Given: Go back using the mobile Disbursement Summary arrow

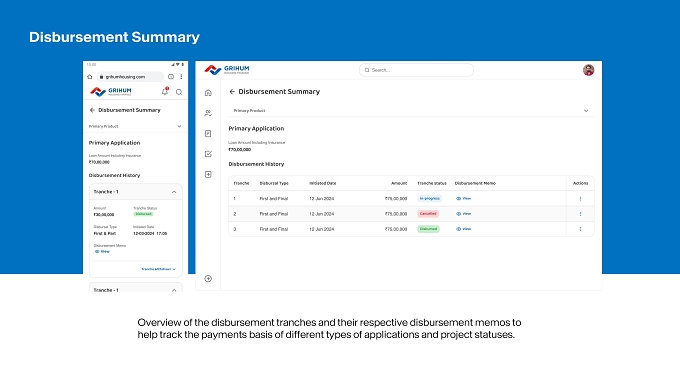Looking at the screenshot, I should pyautogui.click(x=92, y=110).
